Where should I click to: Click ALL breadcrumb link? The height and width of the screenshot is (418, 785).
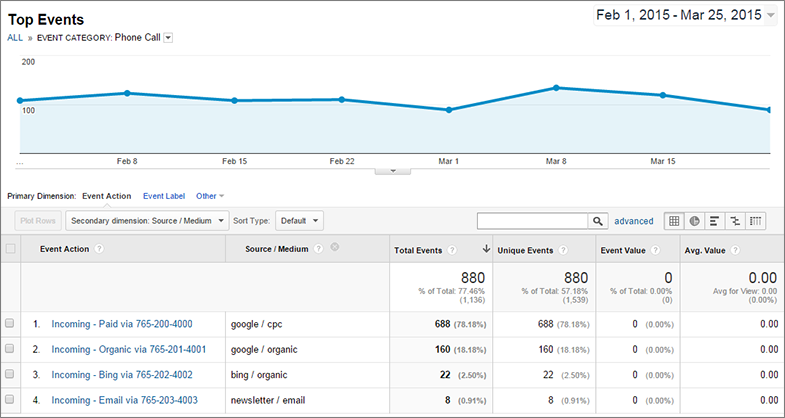click(x=15, y=38)
